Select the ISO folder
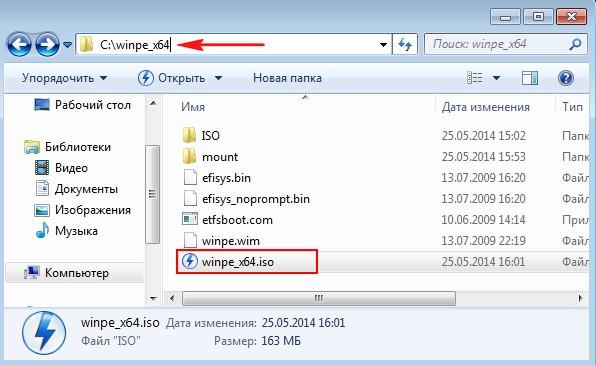596x365 pixels. coord(211,136)
